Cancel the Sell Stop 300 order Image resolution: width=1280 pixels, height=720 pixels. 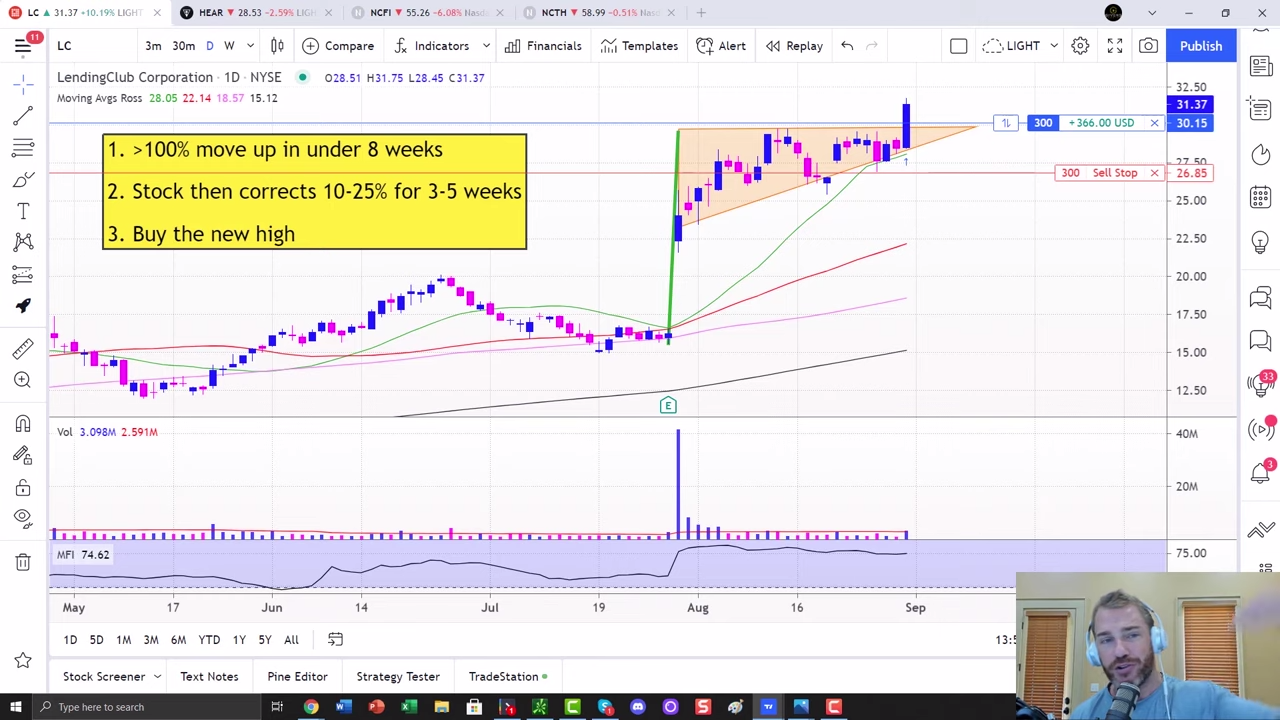pyautogui.click(x=1154, y=172)
